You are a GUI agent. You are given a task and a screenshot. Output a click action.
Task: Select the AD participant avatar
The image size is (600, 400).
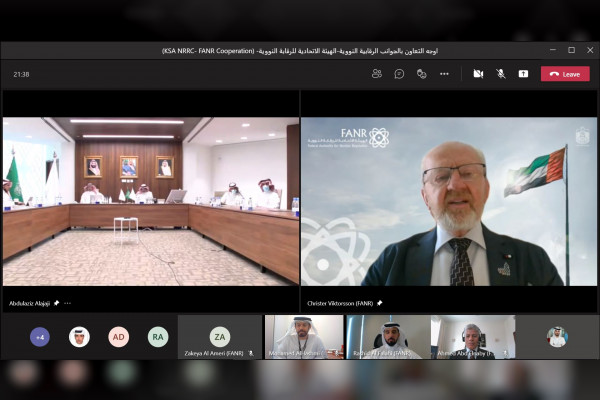coord(118,337)
